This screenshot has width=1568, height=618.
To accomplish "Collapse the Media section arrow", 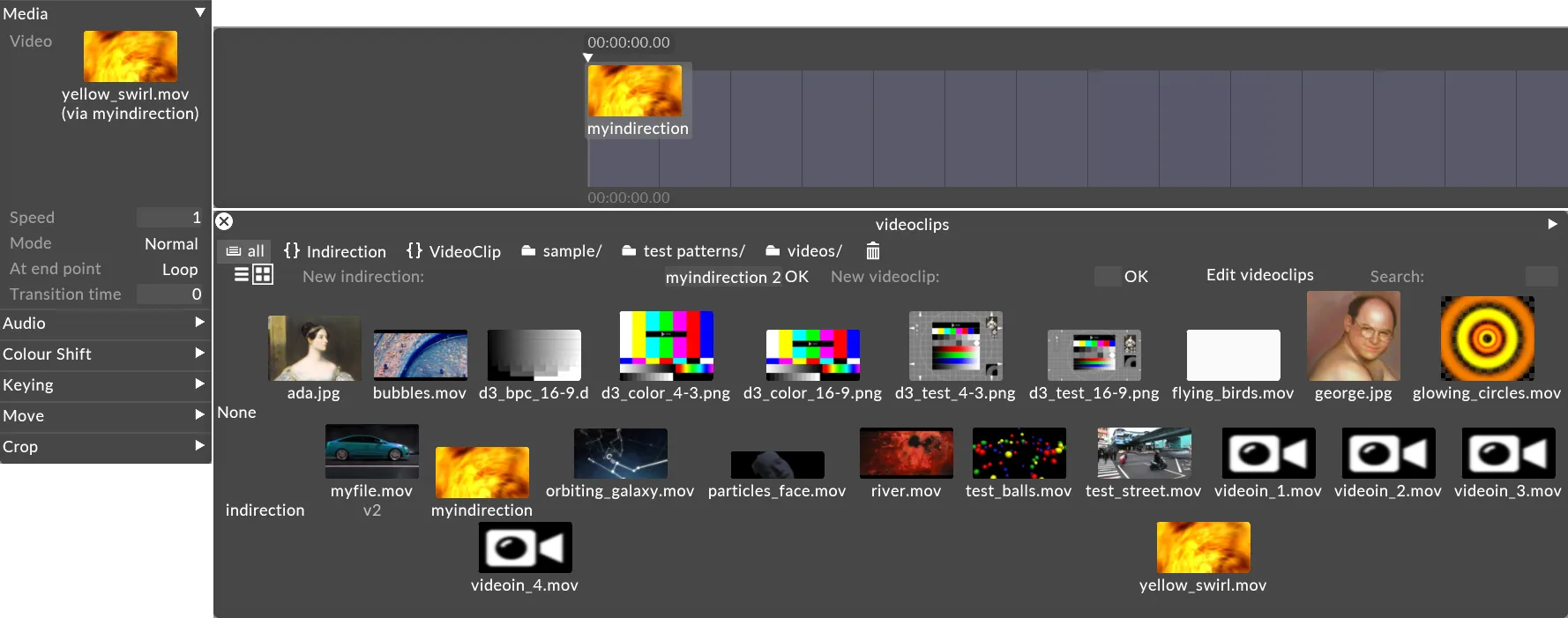I will (x=200, y=13).
